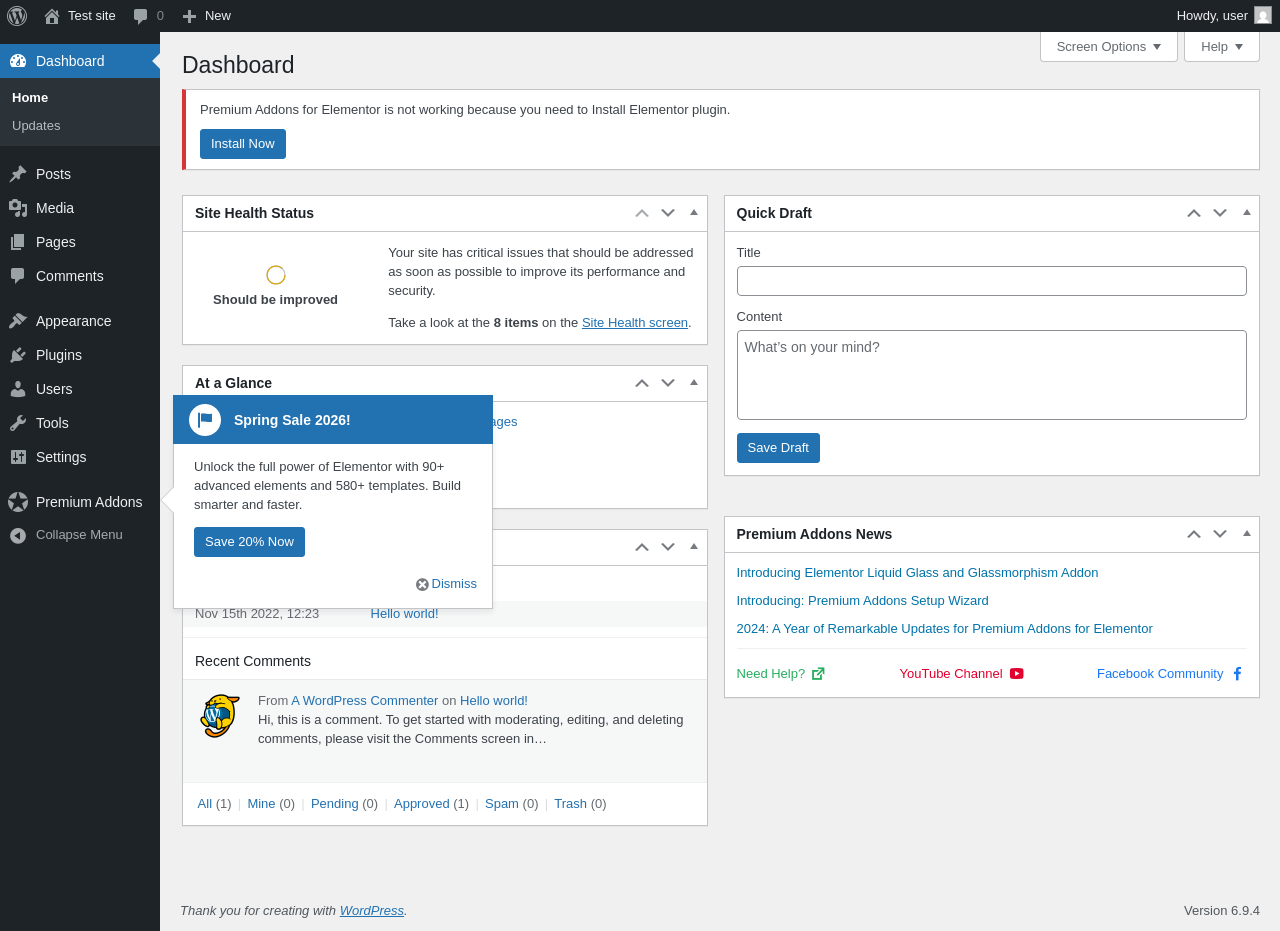Viewport: 1280px width, 931px height.
Task: Open the YouTube Channel icon link
Action: tap(1016, 674)
